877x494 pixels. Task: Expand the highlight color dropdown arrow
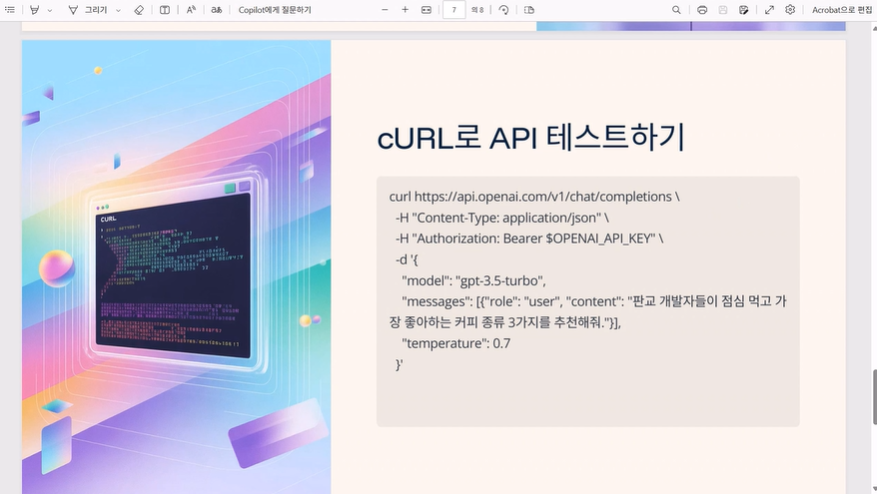click(50, 10)
